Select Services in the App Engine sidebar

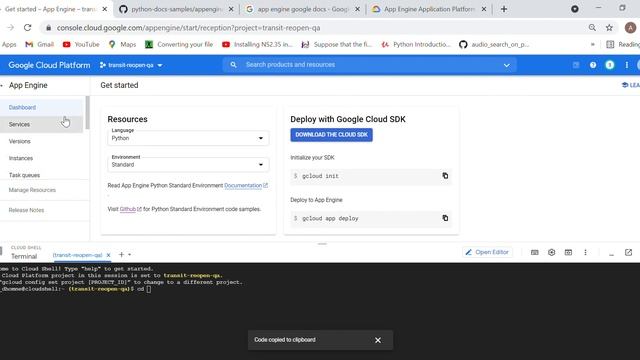pyautogui.click(x=41, y=124)
